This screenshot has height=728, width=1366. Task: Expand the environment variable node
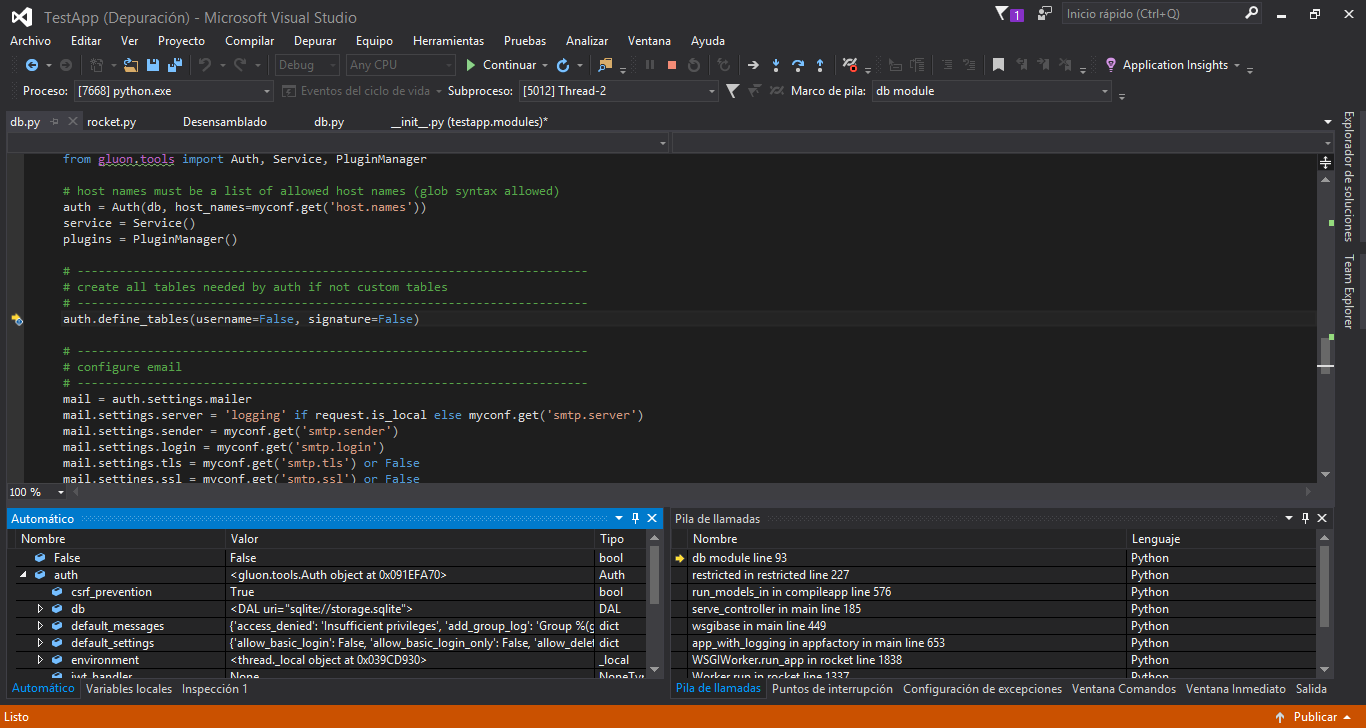point(40,660)
